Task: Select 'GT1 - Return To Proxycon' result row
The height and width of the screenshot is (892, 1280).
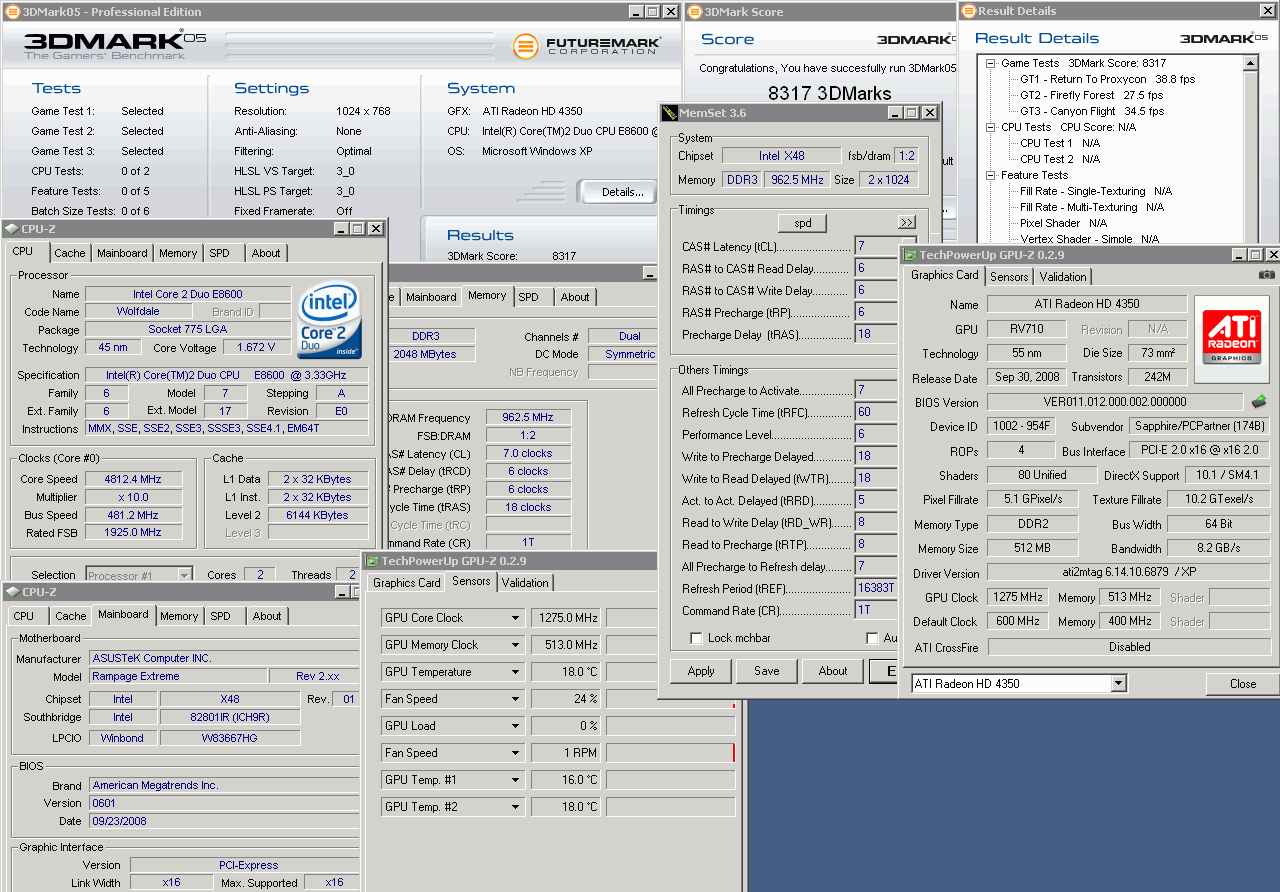Action: pyautogui.click(x=1107, y=79)
